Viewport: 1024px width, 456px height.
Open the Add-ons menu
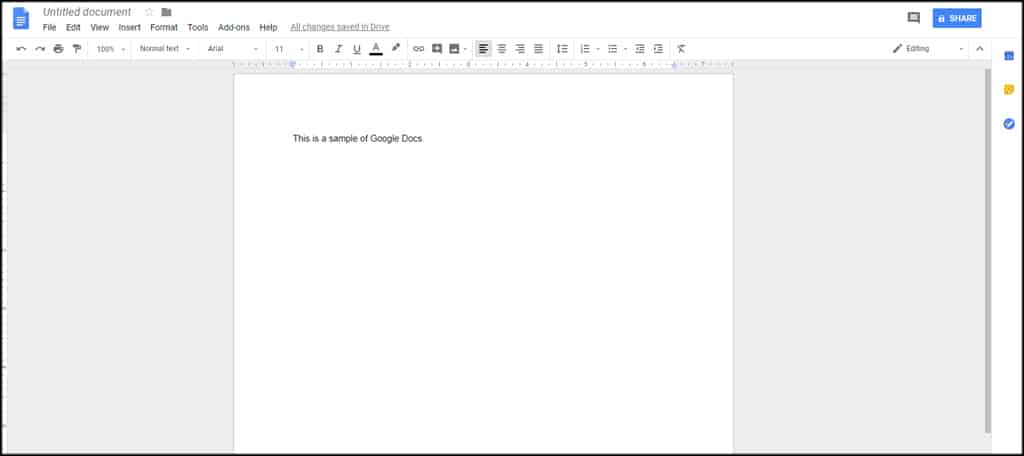pyautogui.click(x=234, y=27)
